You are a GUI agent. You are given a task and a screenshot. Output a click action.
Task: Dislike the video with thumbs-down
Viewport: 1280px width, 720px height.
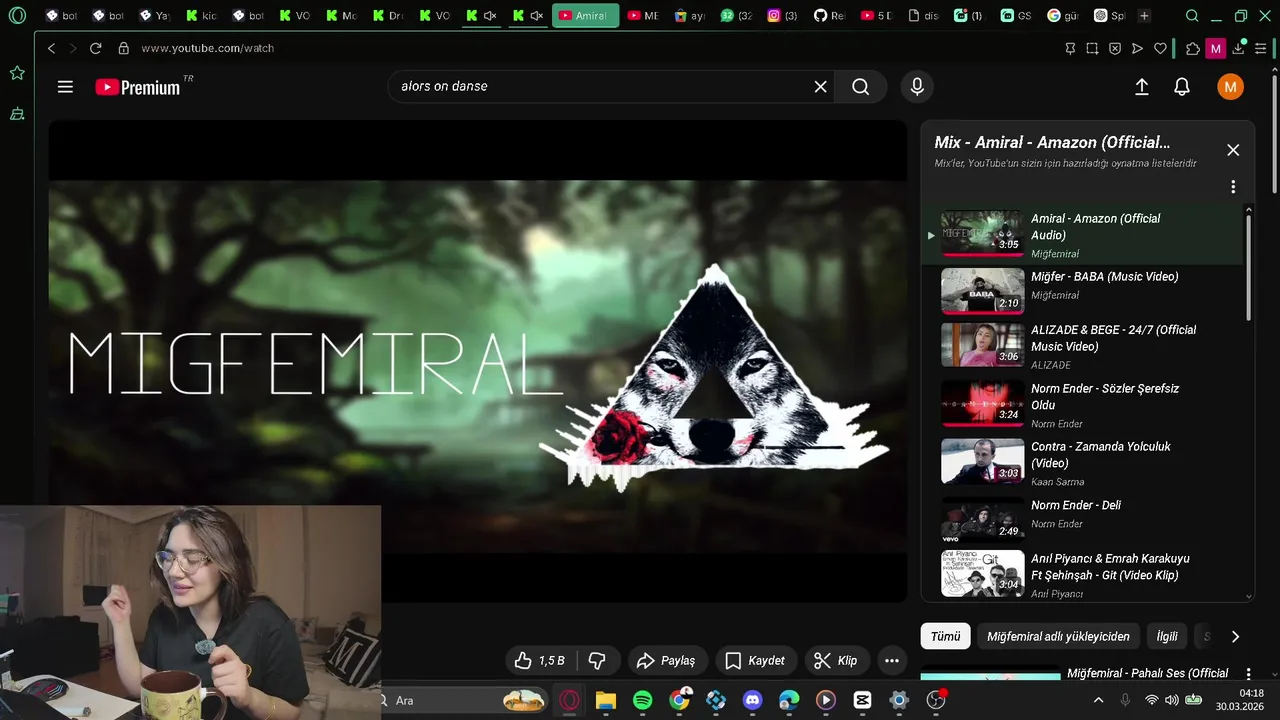(x=597, y=661)
